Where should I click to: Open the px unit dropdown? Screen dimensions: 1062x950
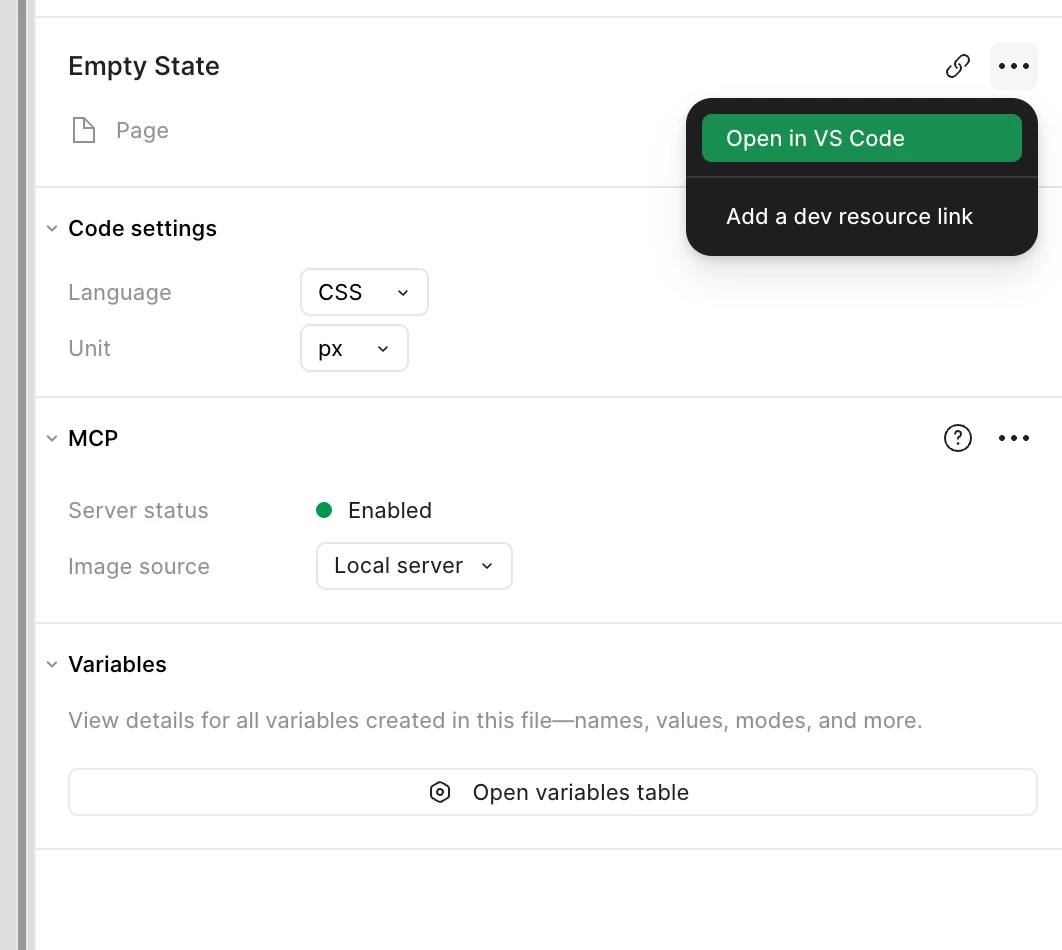pyautogui.click(x=354, y=348)
